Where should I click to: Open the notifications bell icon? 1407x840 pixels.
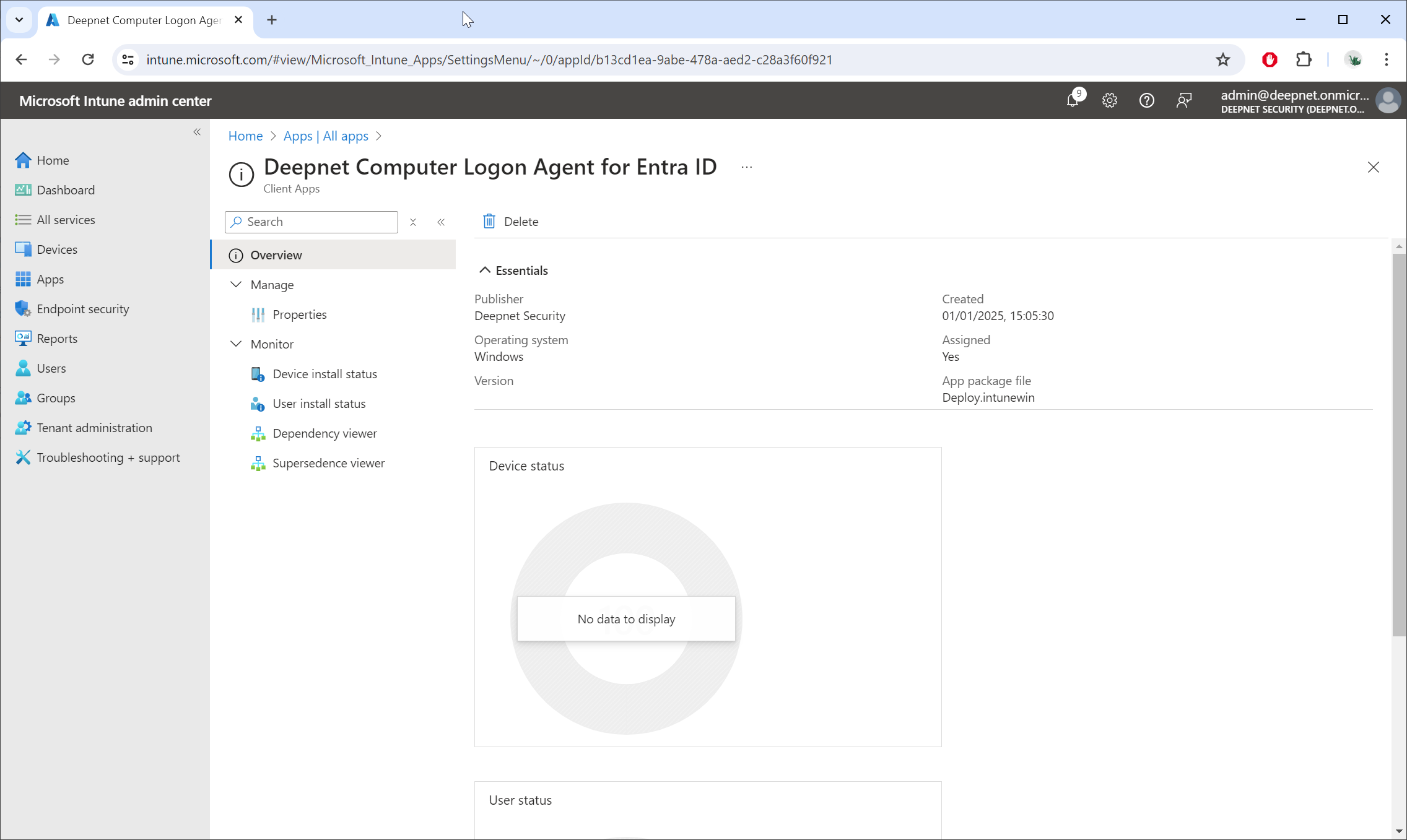click(x=1073, y=100)
